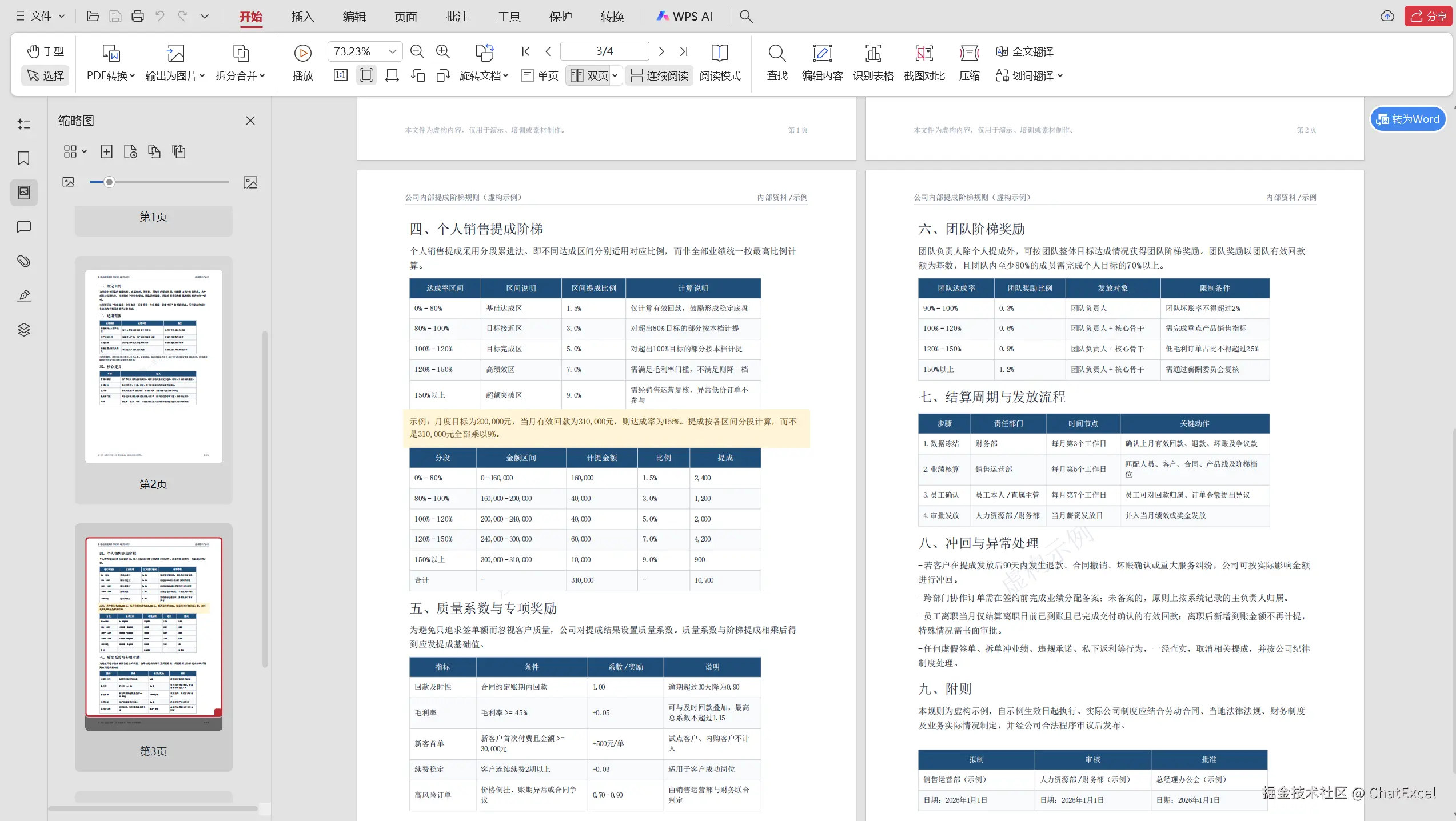
Task: Open the Find (查找) tool
Action: 777,62
